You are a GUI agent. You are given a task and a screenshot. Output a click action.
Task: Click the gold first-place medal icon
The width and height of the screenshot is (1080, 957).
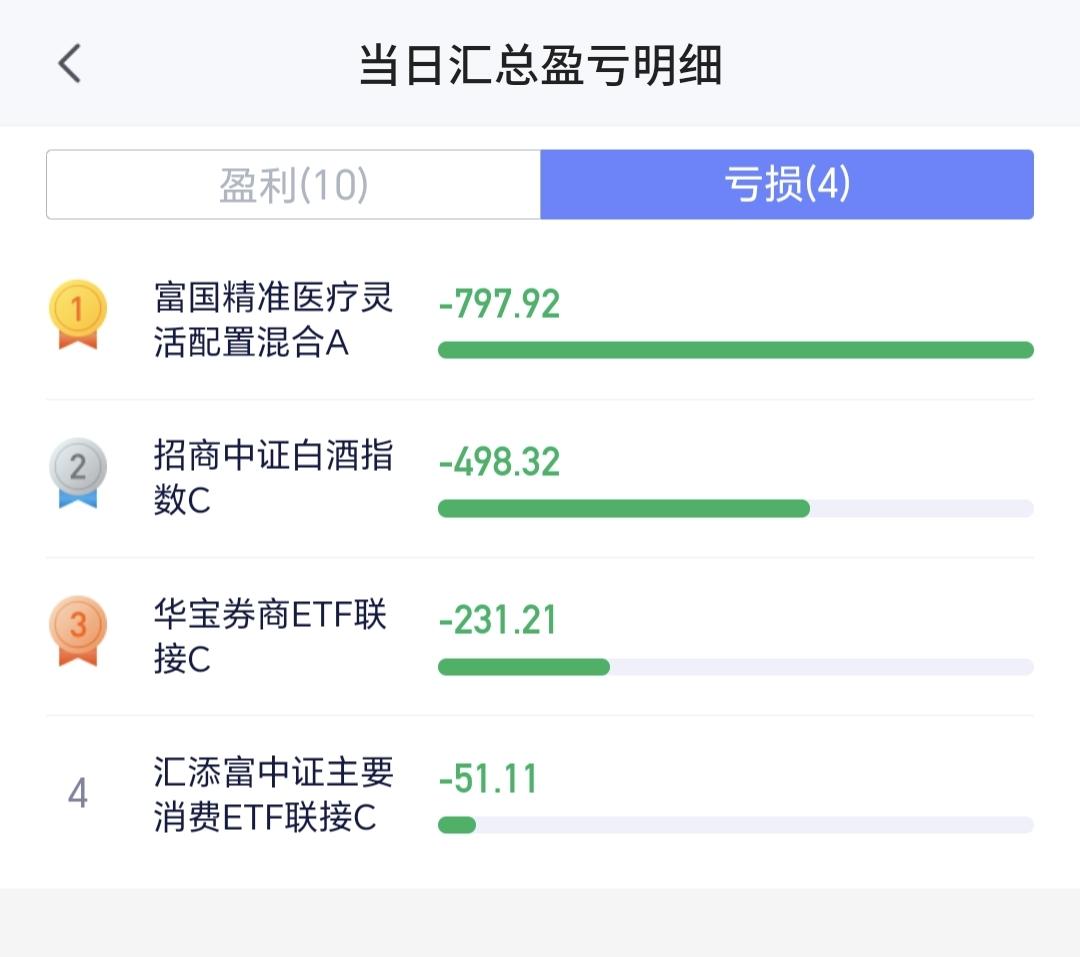[x=77, y=314]
